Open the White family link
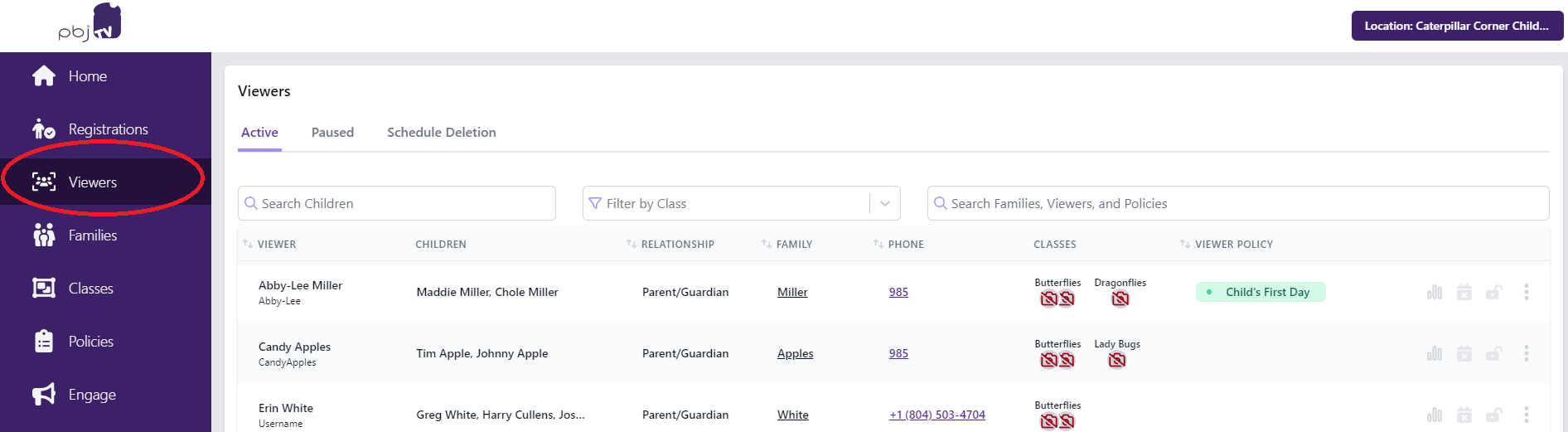The image size is (1568, 432). tap(792, 415)
